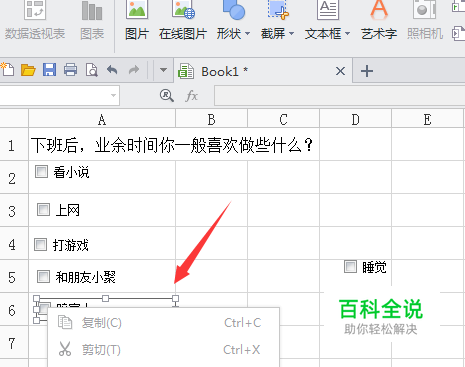Screen dimensions: 465x367
Task: Expand the 截屏 dropdown arrow
Action: (x=291, y=34)
